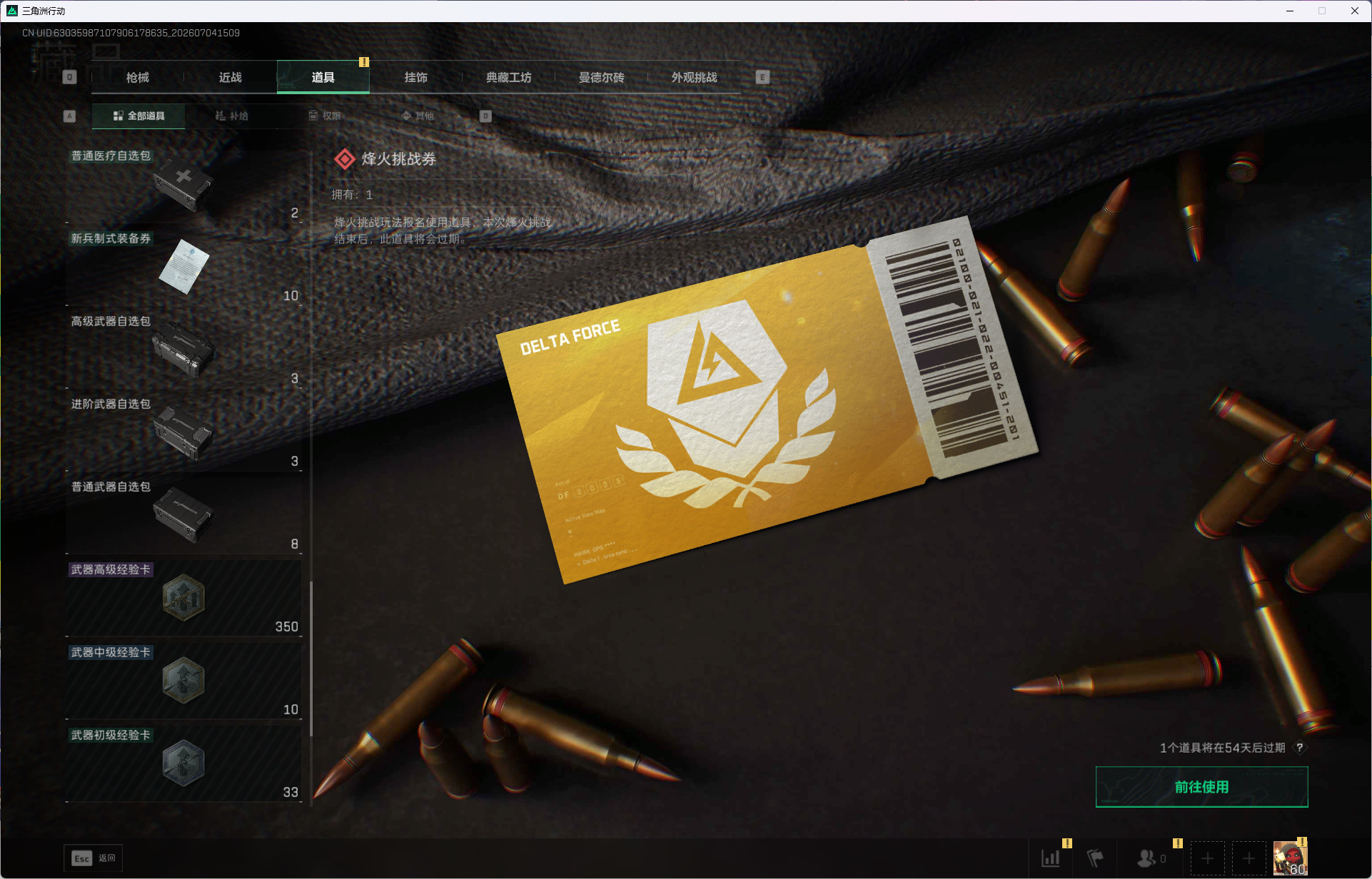Select the 高级武器自选包 item
The height and width of the screenshot is (879, 1372).
(x=183, y=351)
